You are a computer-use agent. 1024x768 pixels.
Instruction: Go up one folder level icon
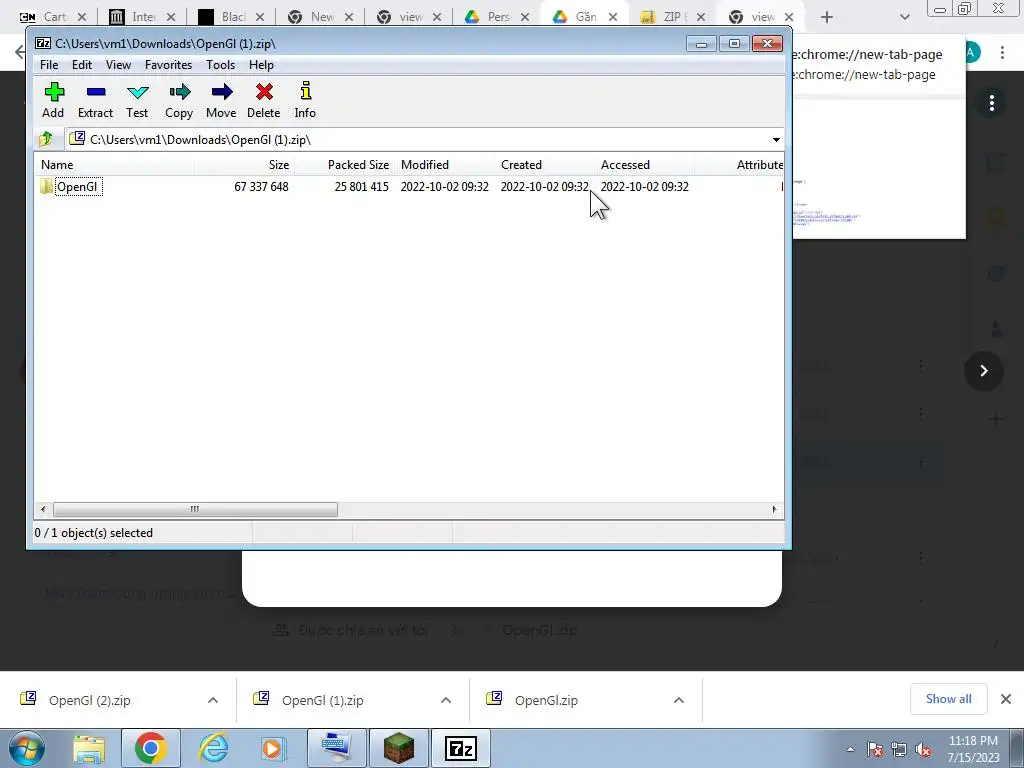pyautogui.click(x=46, y=139)
